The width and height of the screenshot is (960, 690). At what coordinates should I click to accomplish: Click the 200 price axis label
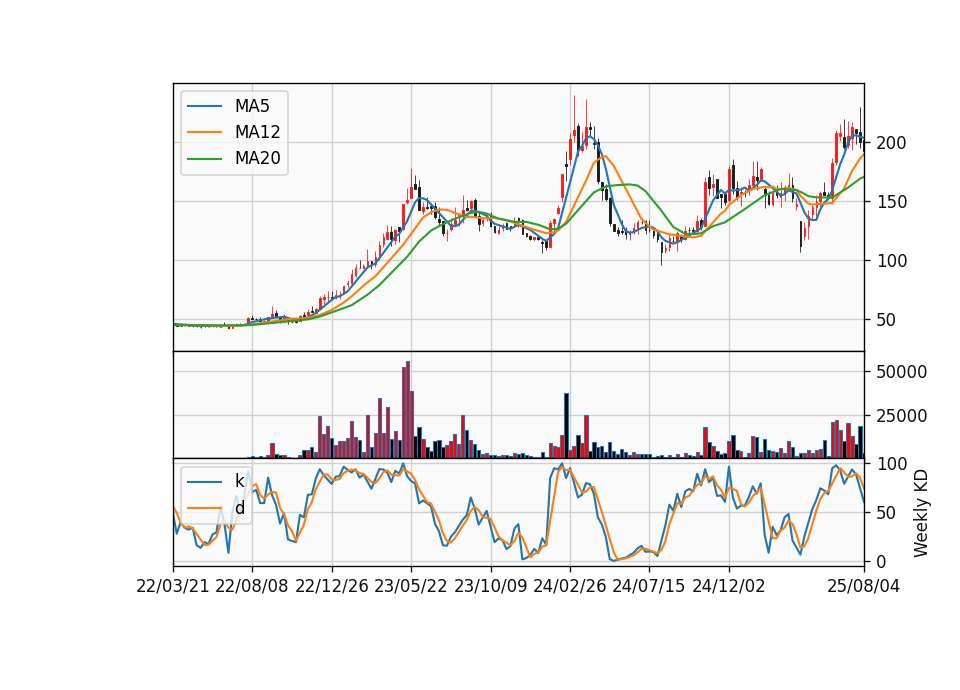pyautogui.click(x=891, y=143)
